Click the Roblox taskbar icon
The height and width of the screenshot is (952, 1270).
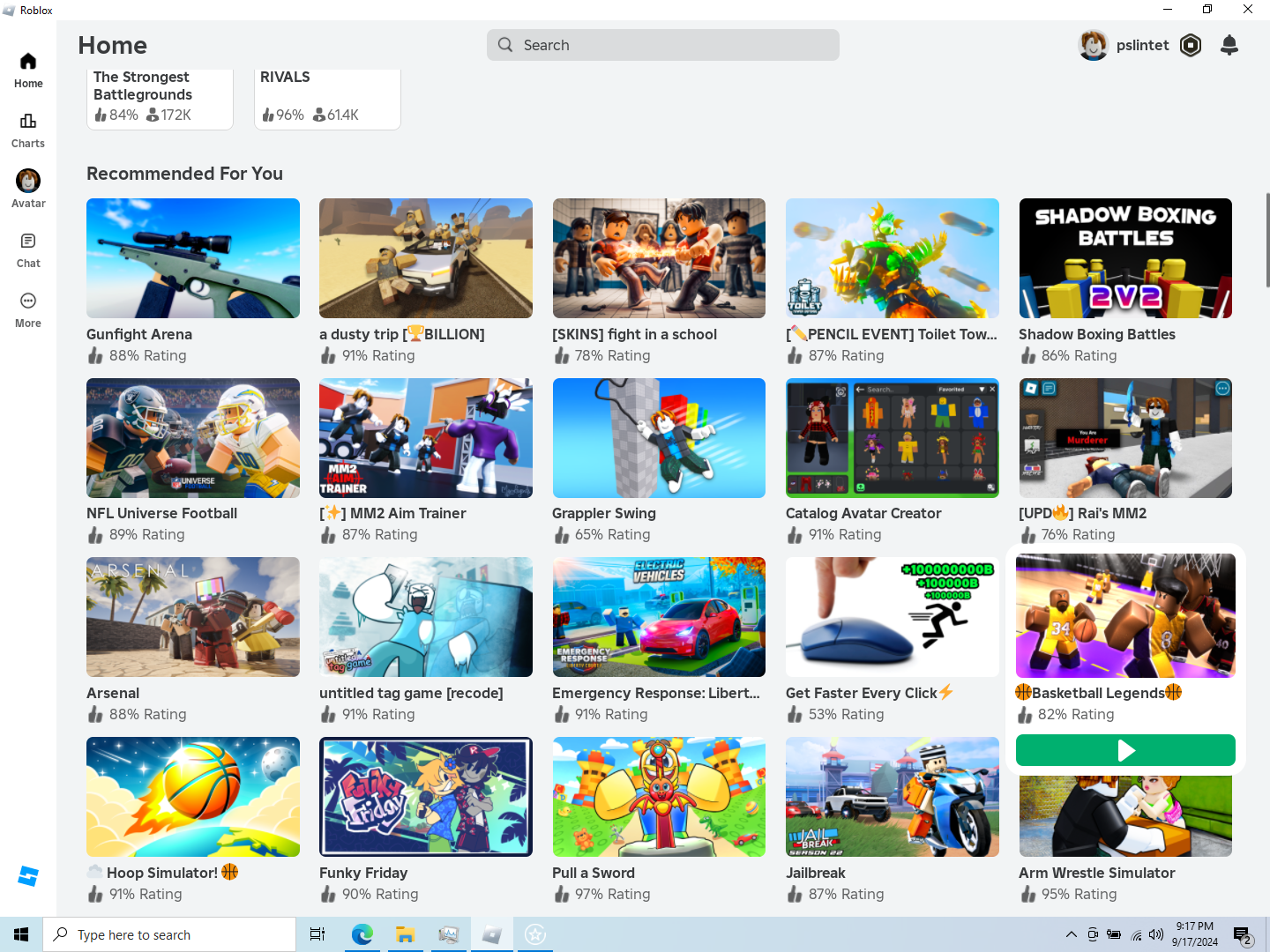coord(492,934)
